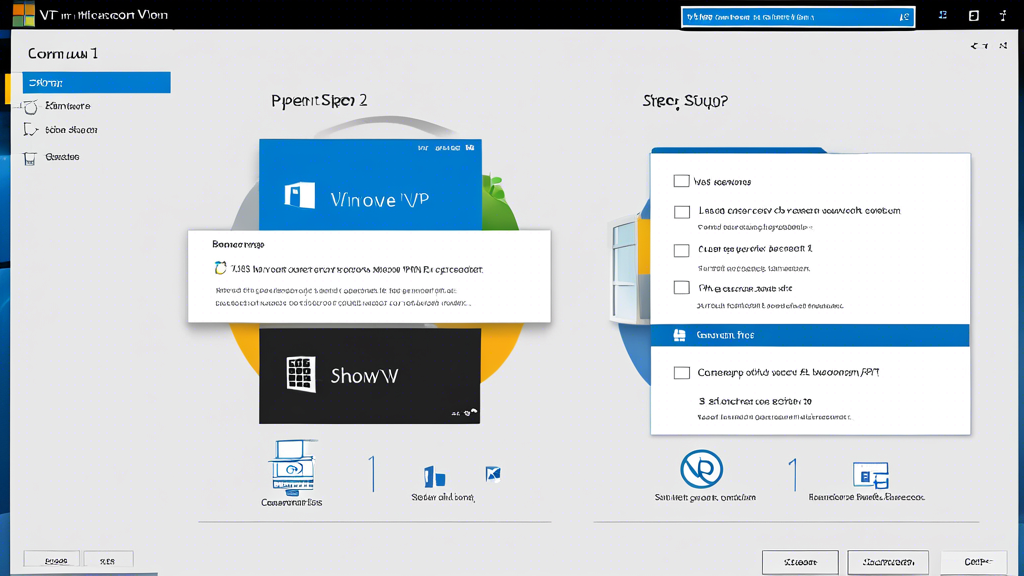Viewport: 1024px width, 576px height.
Task: Select the highlighted blue item in left sidebar
Action: coord(97,83)
